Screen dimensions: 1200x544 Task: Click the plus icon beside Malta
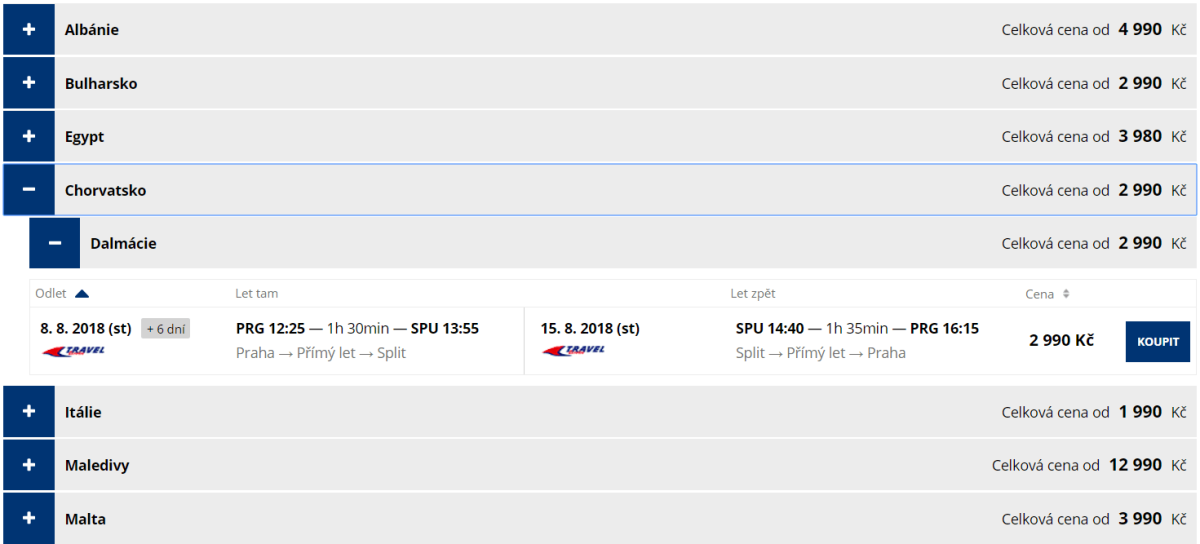29,518
